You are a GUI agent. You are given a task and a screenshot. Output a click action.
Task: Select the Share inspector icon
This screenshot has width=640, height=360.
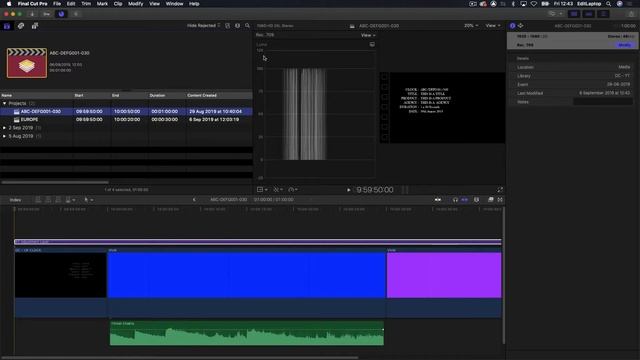(521, 26)
